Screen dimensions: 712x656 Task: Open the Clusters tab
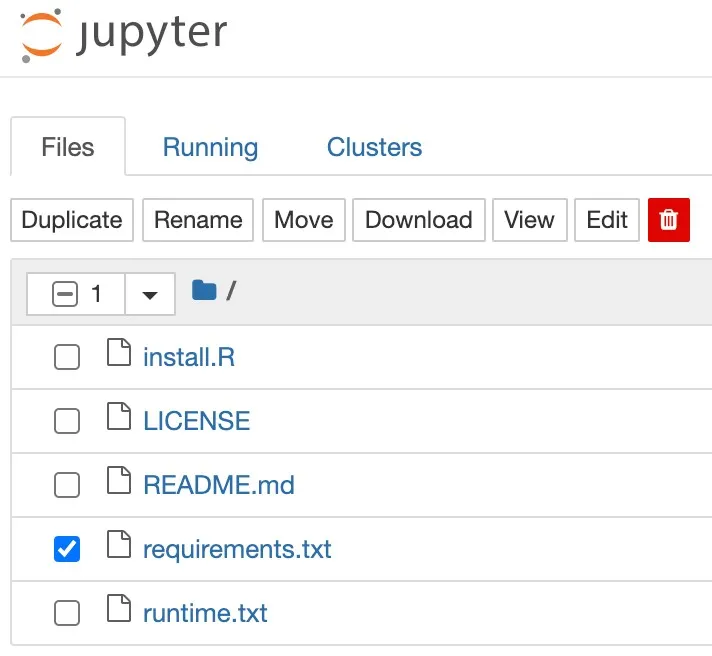point(374,148)
